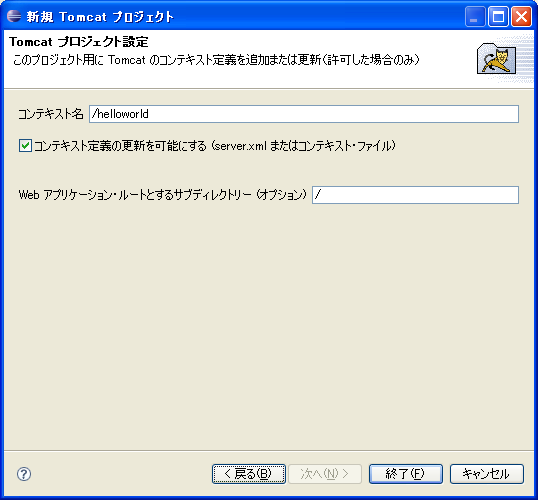Viewport: 538px width, 500px height.
Task: Click the help question mark icon
Action: [24, 474]
